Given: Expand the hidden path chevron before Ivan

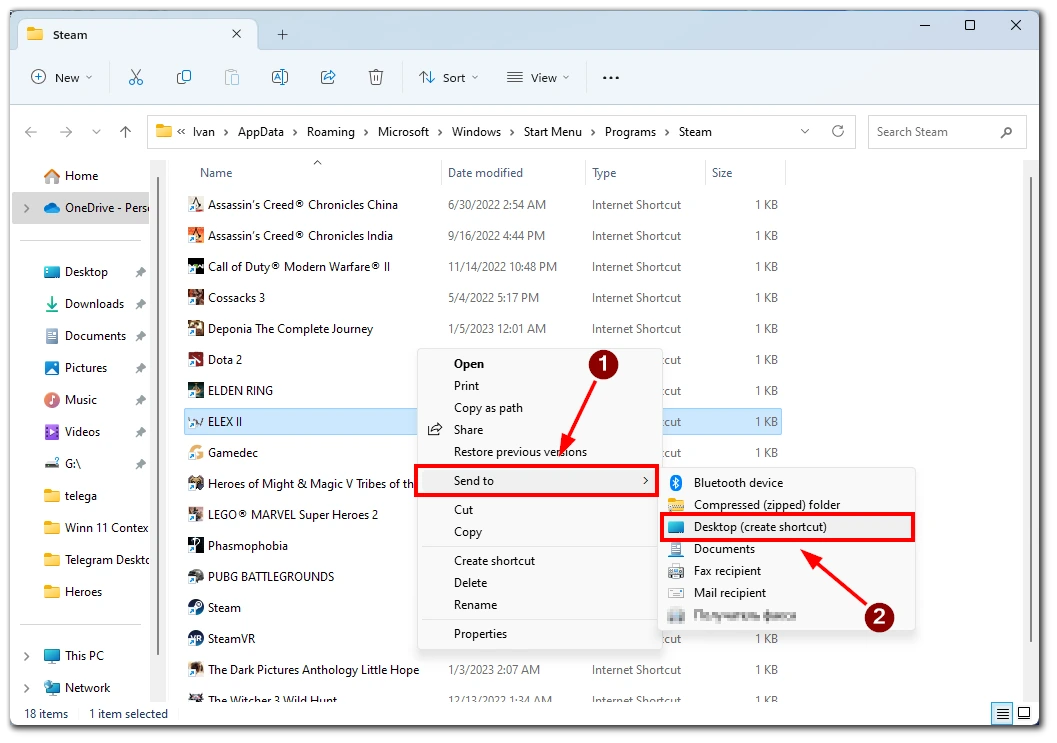Looking at the screenshot, I should [181, 131].
